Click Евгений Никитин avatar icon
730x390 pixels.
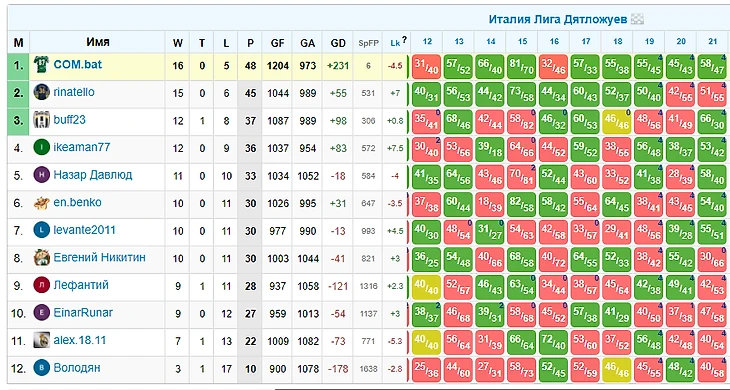[x=41, y=257]
